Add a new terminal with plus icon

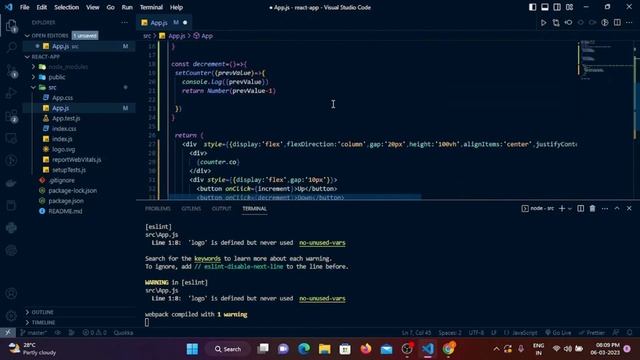click(x=562, y=209)
